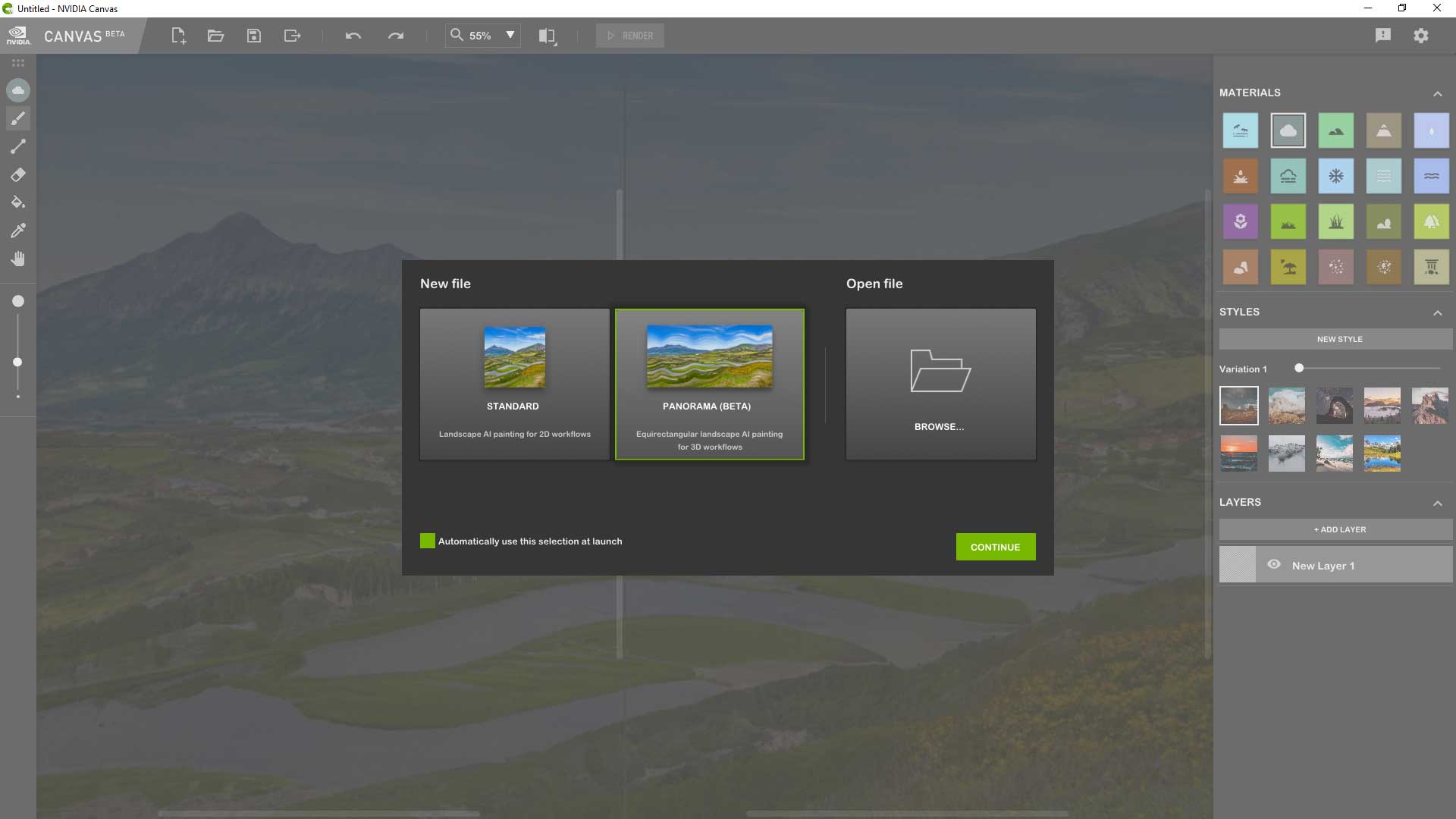Choose the green Hill material
Screen dimensions: 1456x819
(x=1336, y=130)
